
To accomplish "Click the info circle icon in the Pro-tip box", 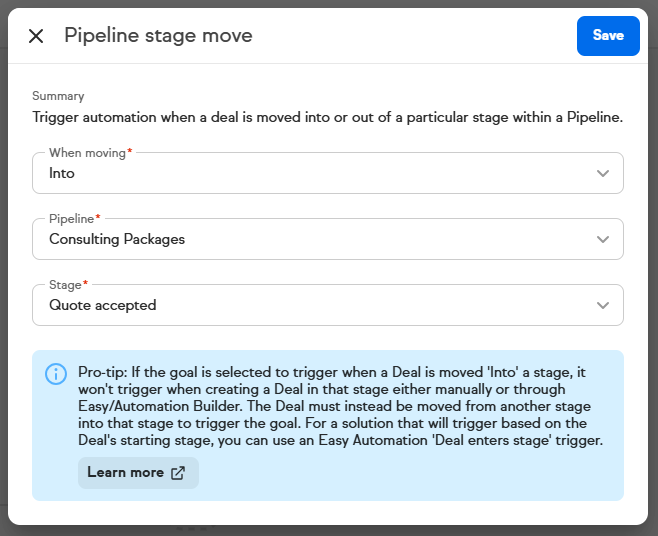I will (56, 374).
